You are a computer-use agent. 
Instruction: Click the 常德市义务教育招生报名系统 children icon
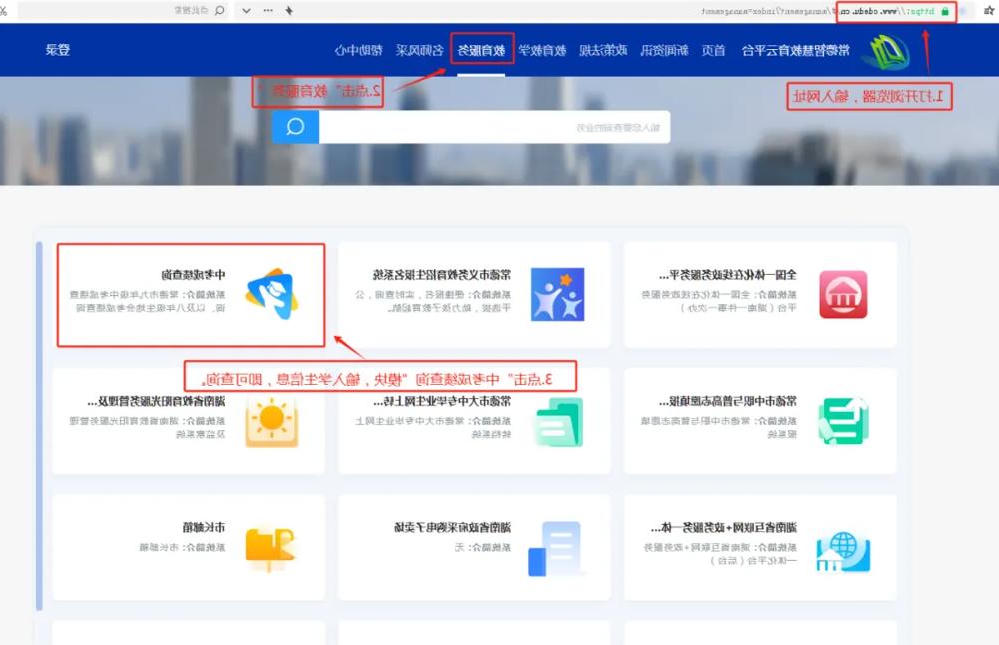[557, 294]
